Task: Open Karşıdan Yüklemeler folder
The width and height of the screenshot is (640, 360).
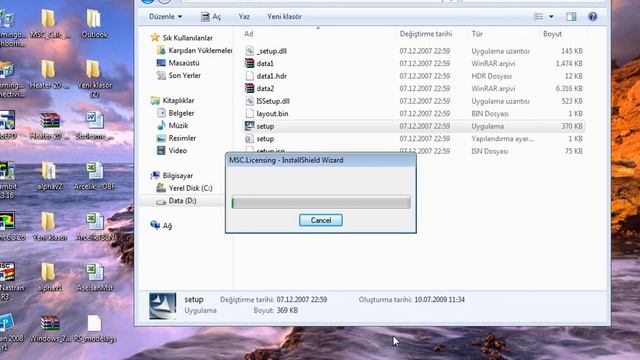Action: click(x=195, y=50)
